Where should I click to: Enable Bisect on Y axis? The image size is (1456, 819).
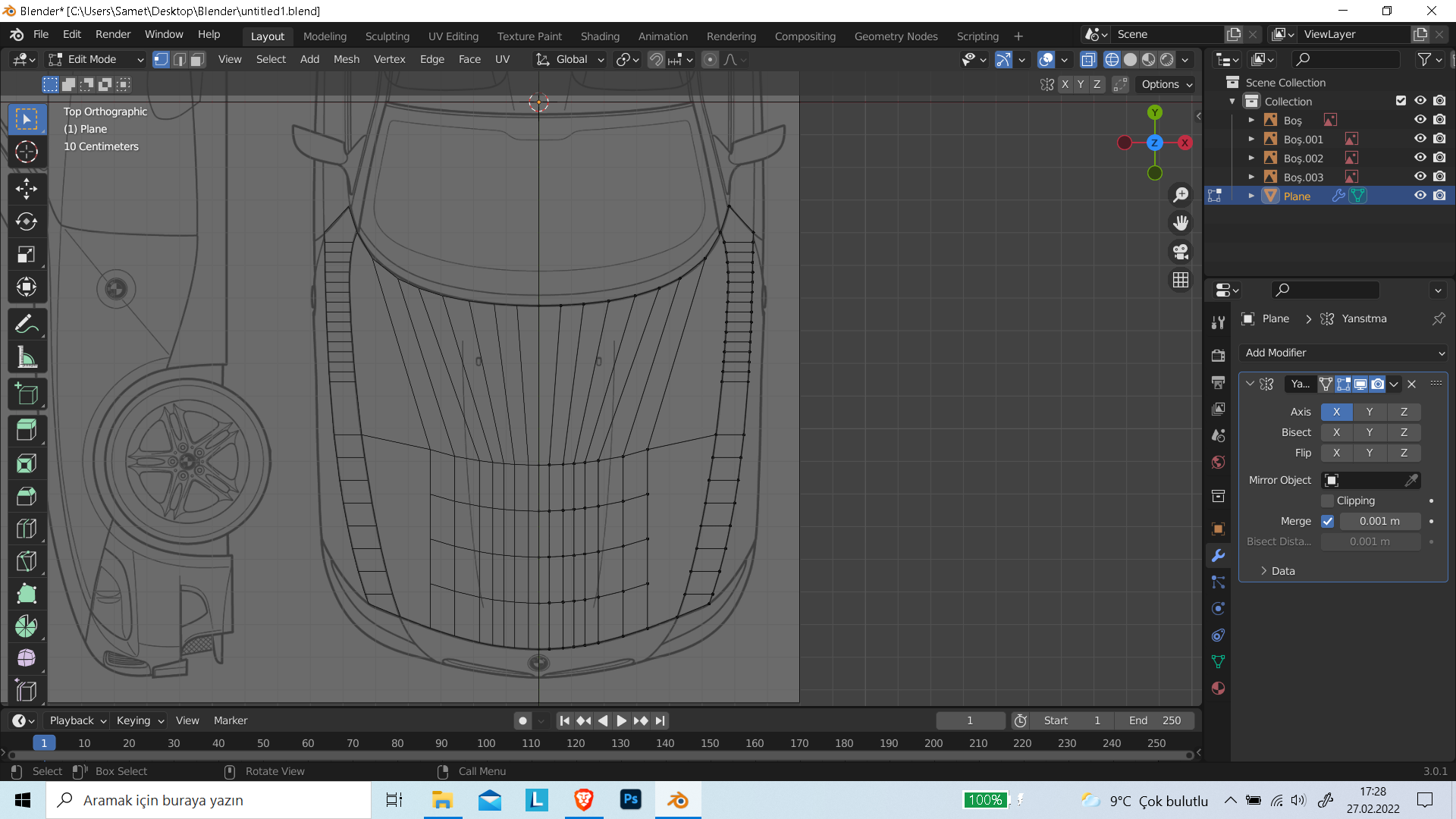1369,432
